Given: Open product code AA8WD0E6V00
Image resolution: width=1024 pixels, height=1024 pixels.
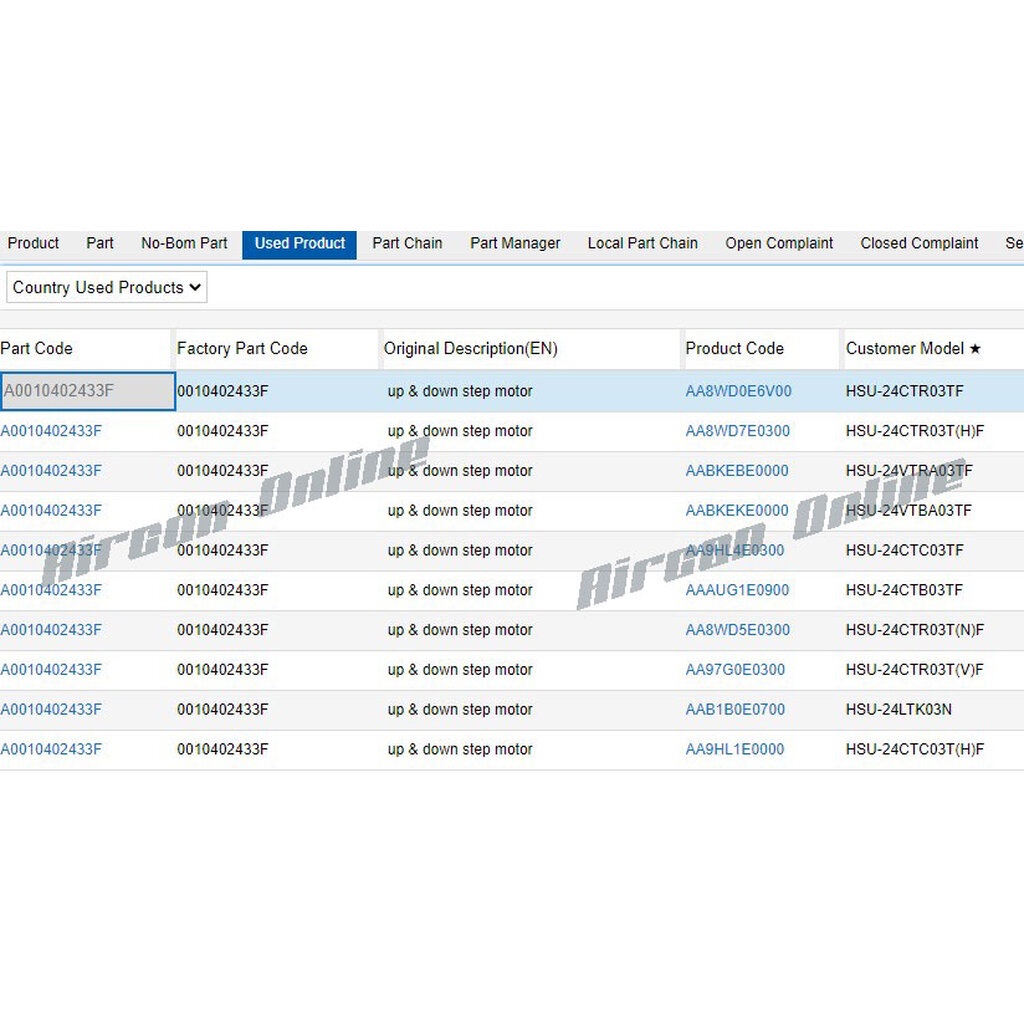Looking at the screenshot, I should (x=739, y=391).
